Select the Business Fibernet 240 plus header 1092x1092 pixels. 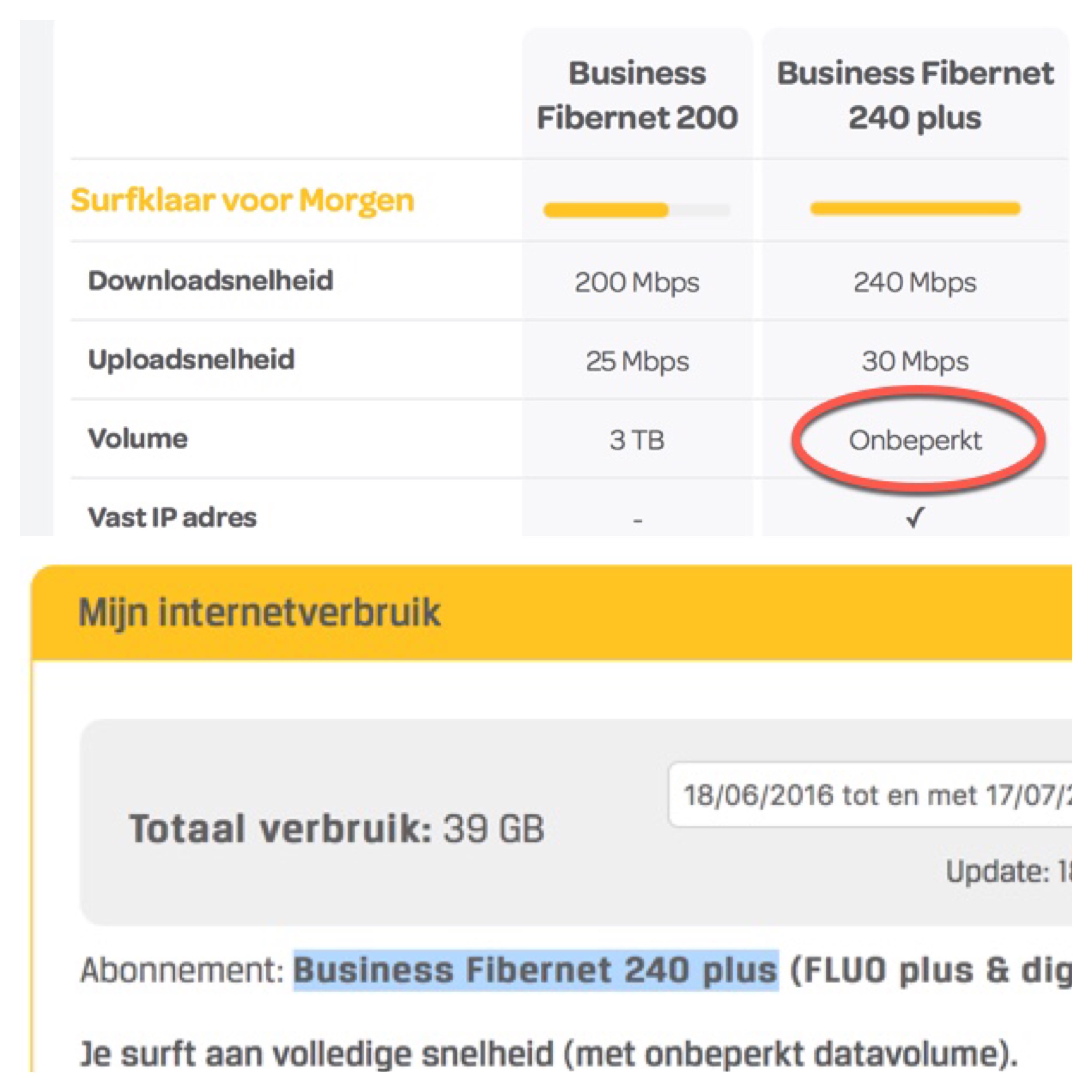pyautogui.click(x=915, y=95)
